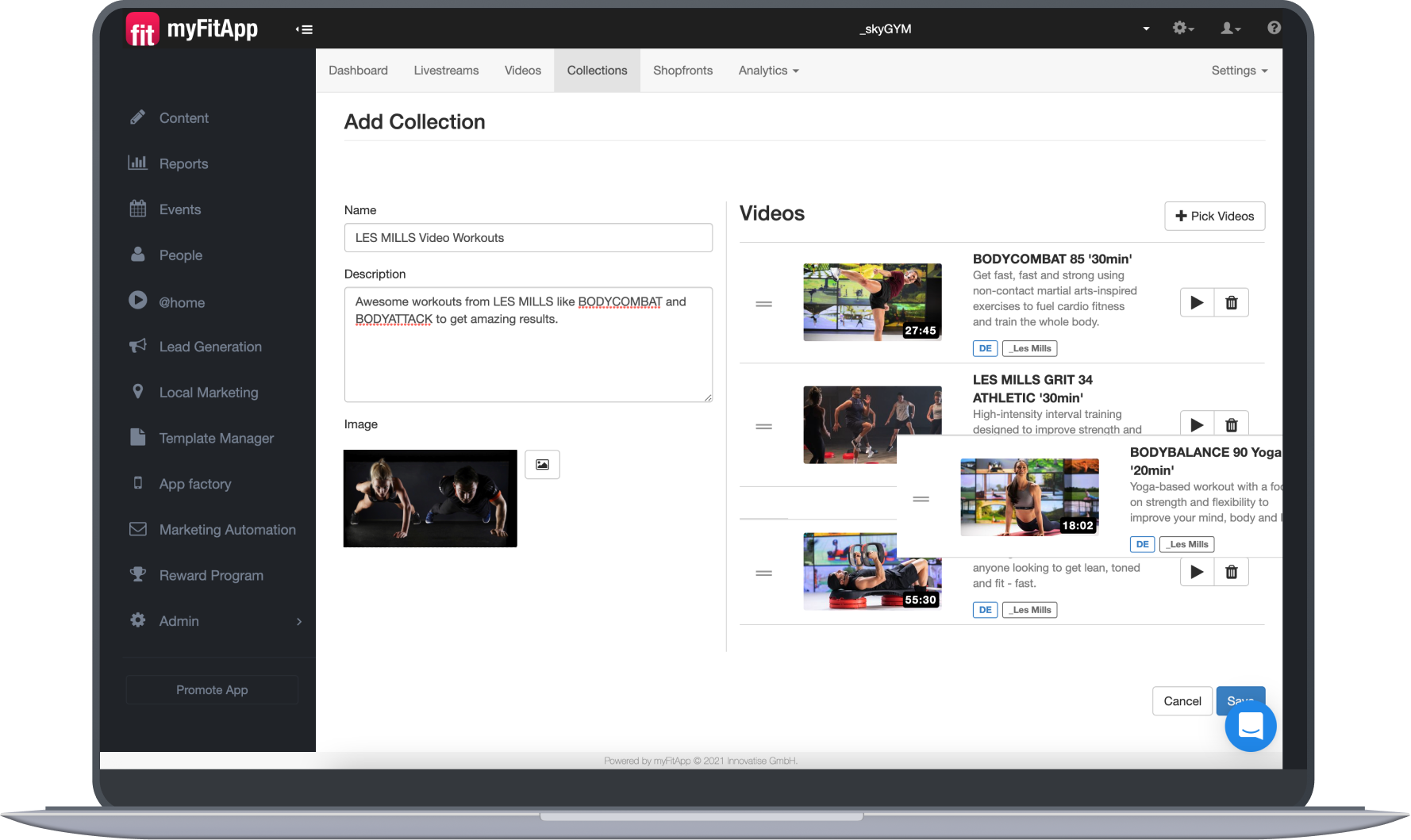The height and width of the screenshot is (840, 1411).
Task: Open the user profile dropdown
Action: click(x=1231, y=29)
